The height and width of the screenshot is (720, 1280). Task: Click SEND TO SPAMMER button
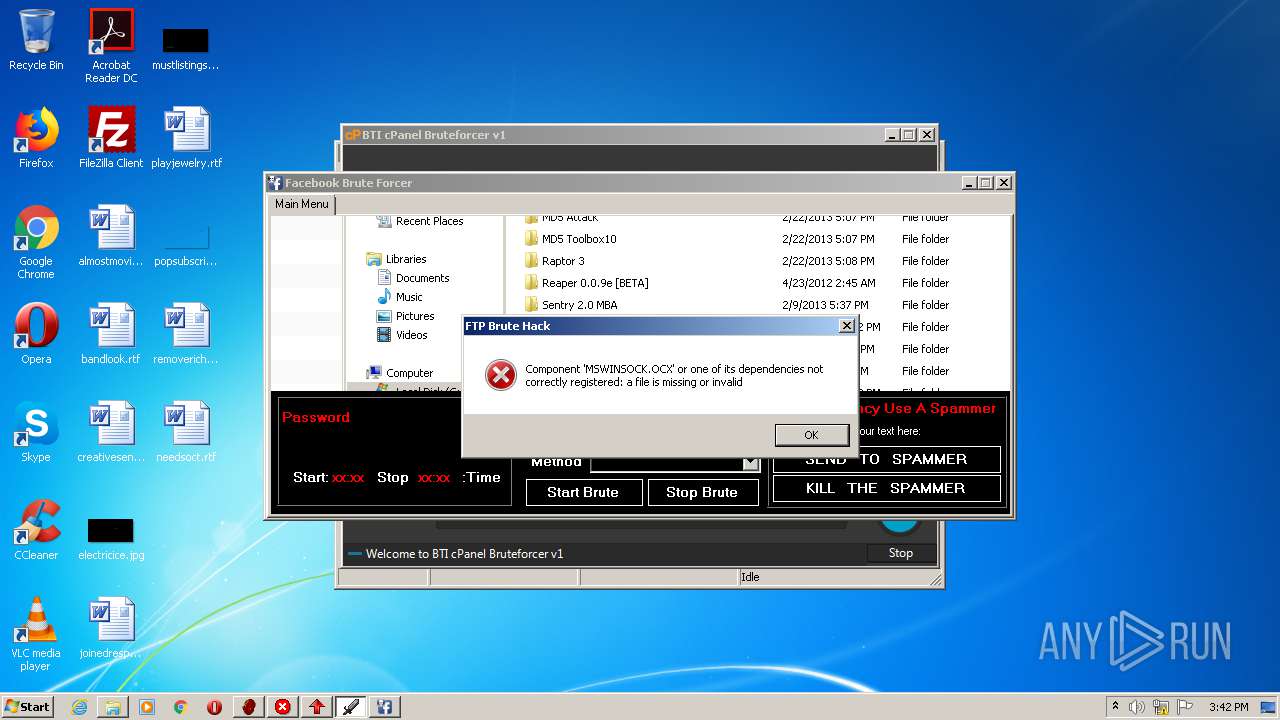tap(886, 459)
